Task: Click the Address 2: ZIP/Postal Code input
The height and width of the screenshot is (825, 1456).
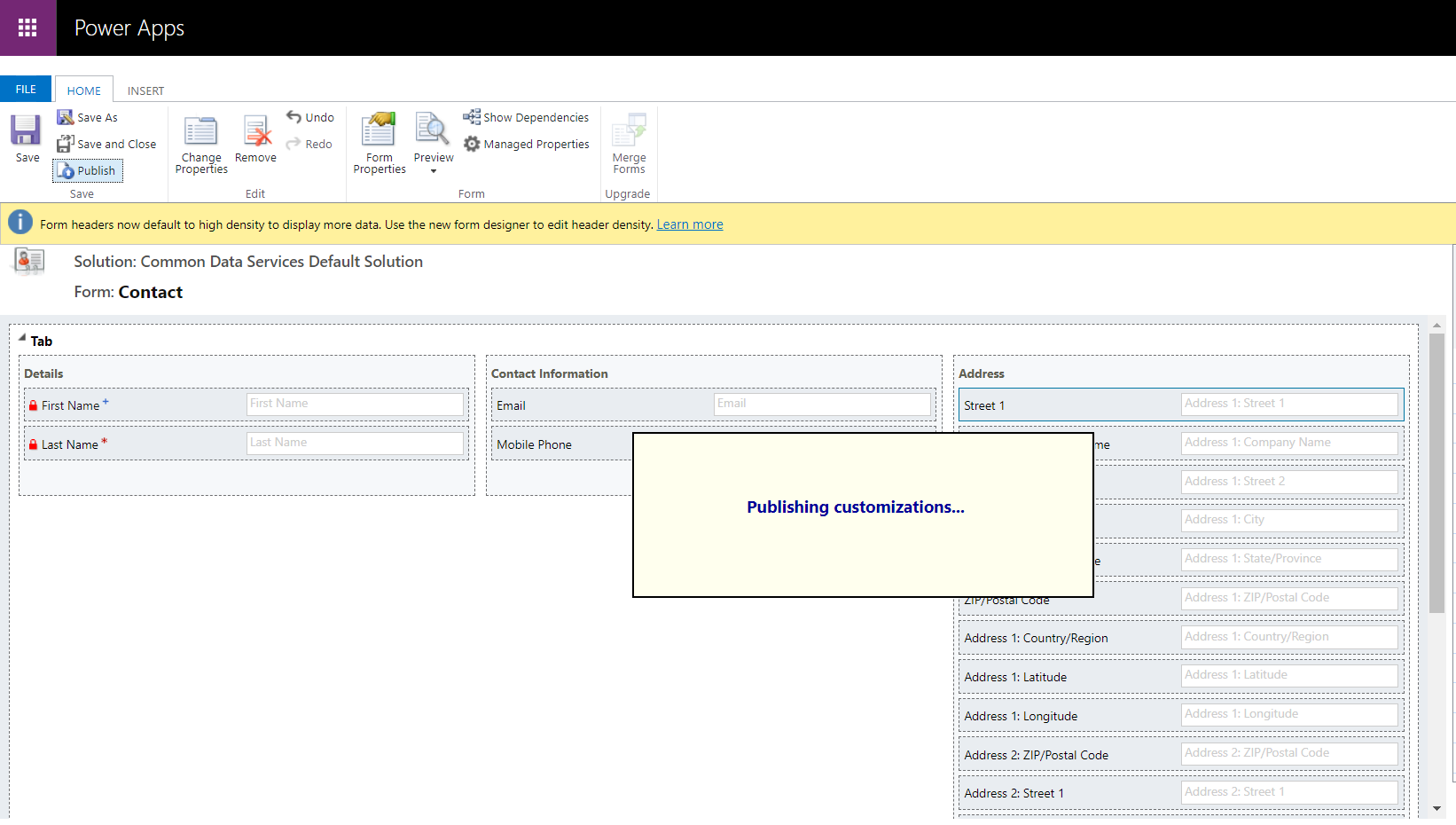Action: (1289, 753)
